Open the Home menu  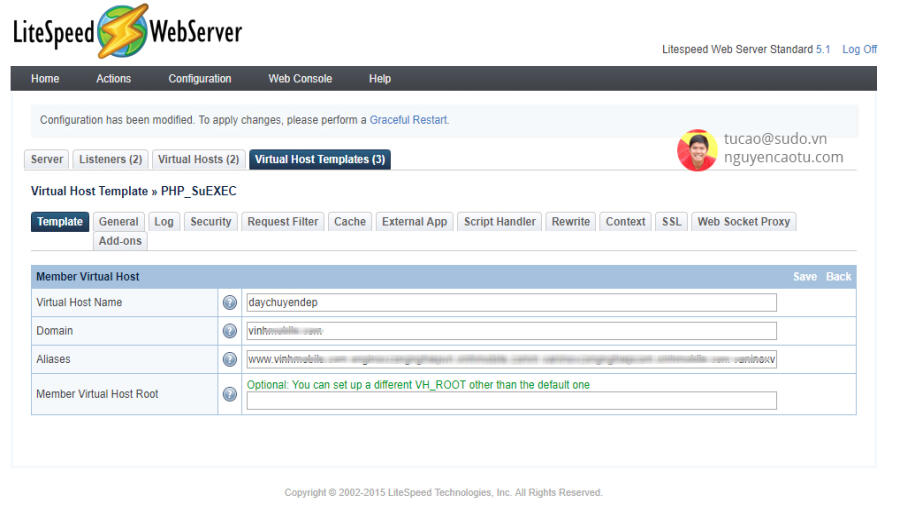45,79
